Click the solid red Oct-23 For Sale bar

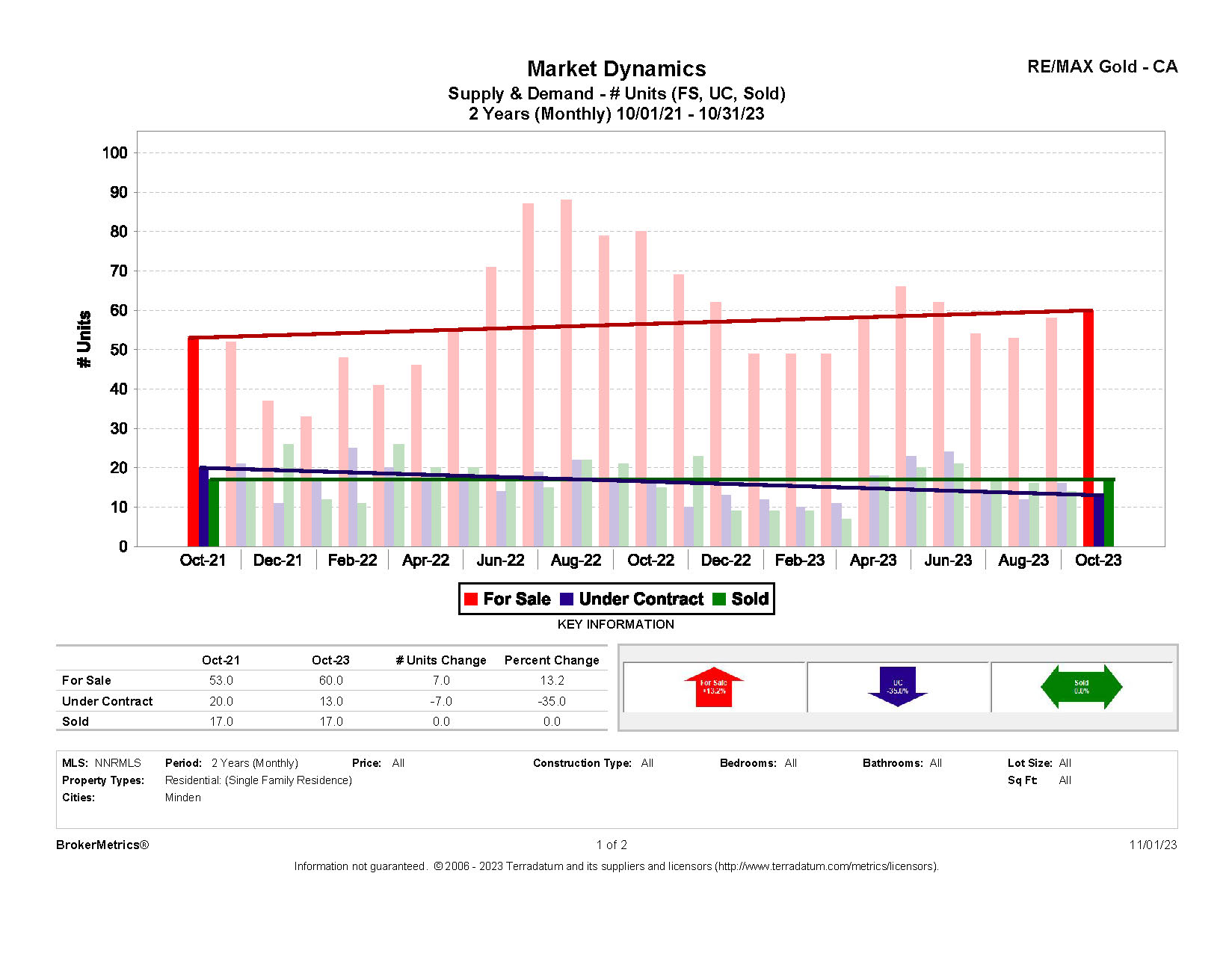[1088, 428]
